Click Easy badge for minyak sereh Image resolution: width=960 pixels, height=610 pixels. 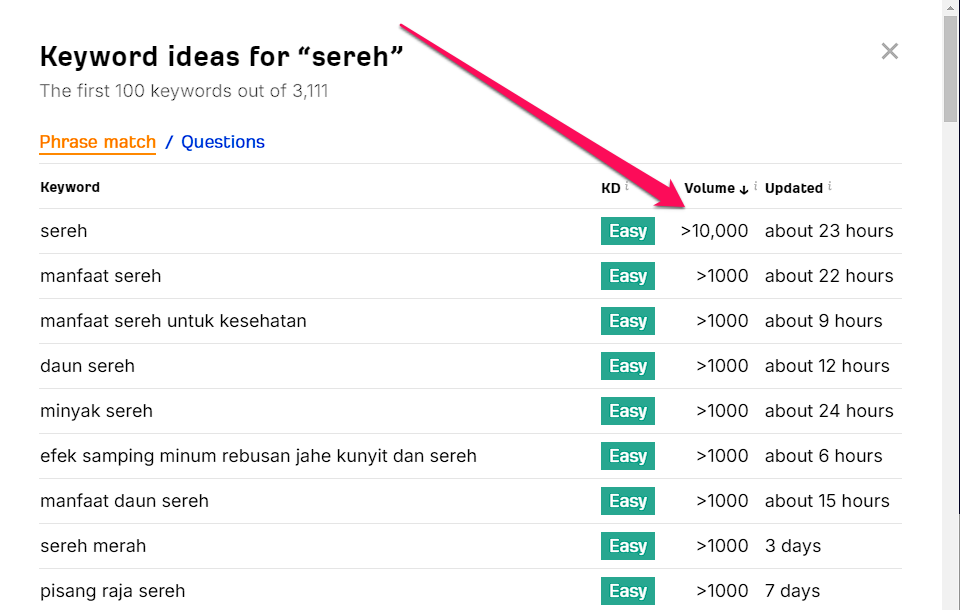628,411
